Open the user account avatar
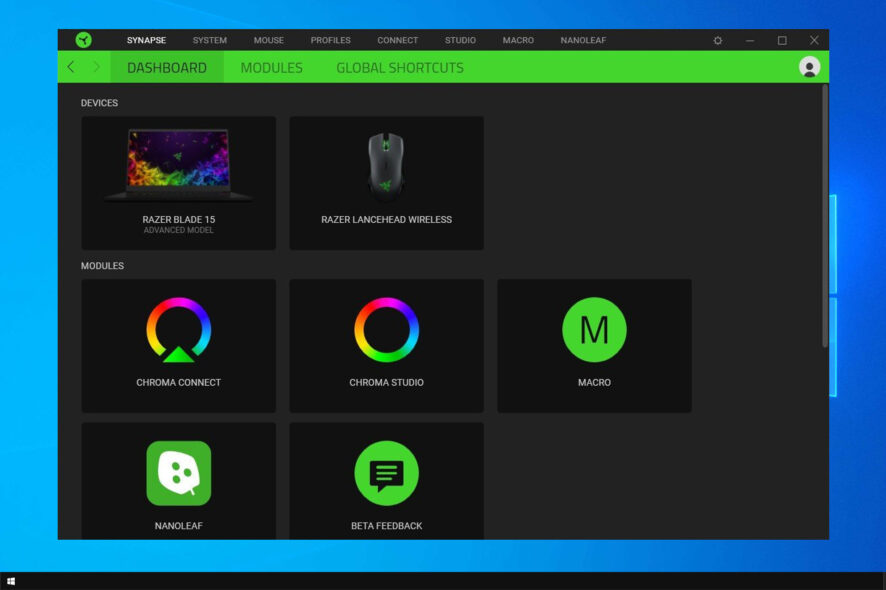 (809, 67)
